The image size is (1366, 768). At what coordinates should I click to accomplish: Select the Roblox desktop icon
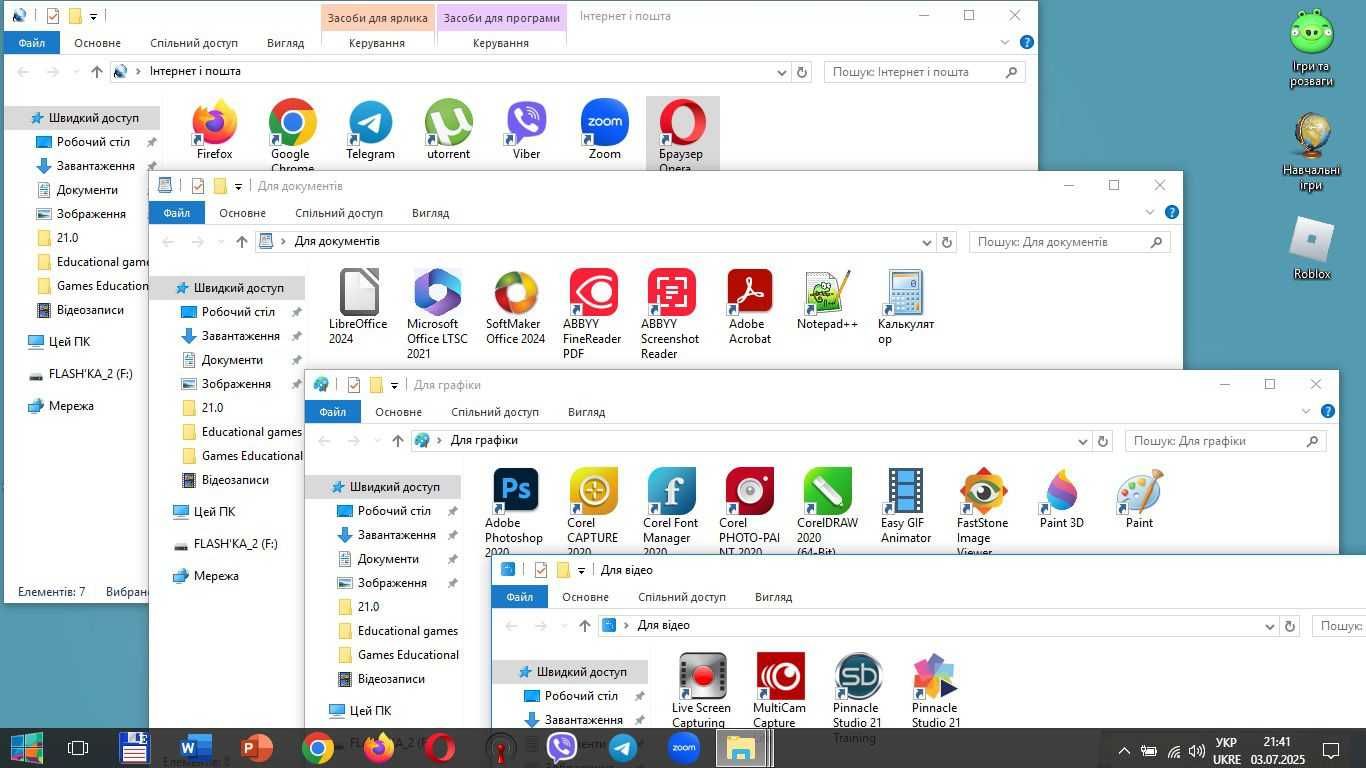[1312, 249]
